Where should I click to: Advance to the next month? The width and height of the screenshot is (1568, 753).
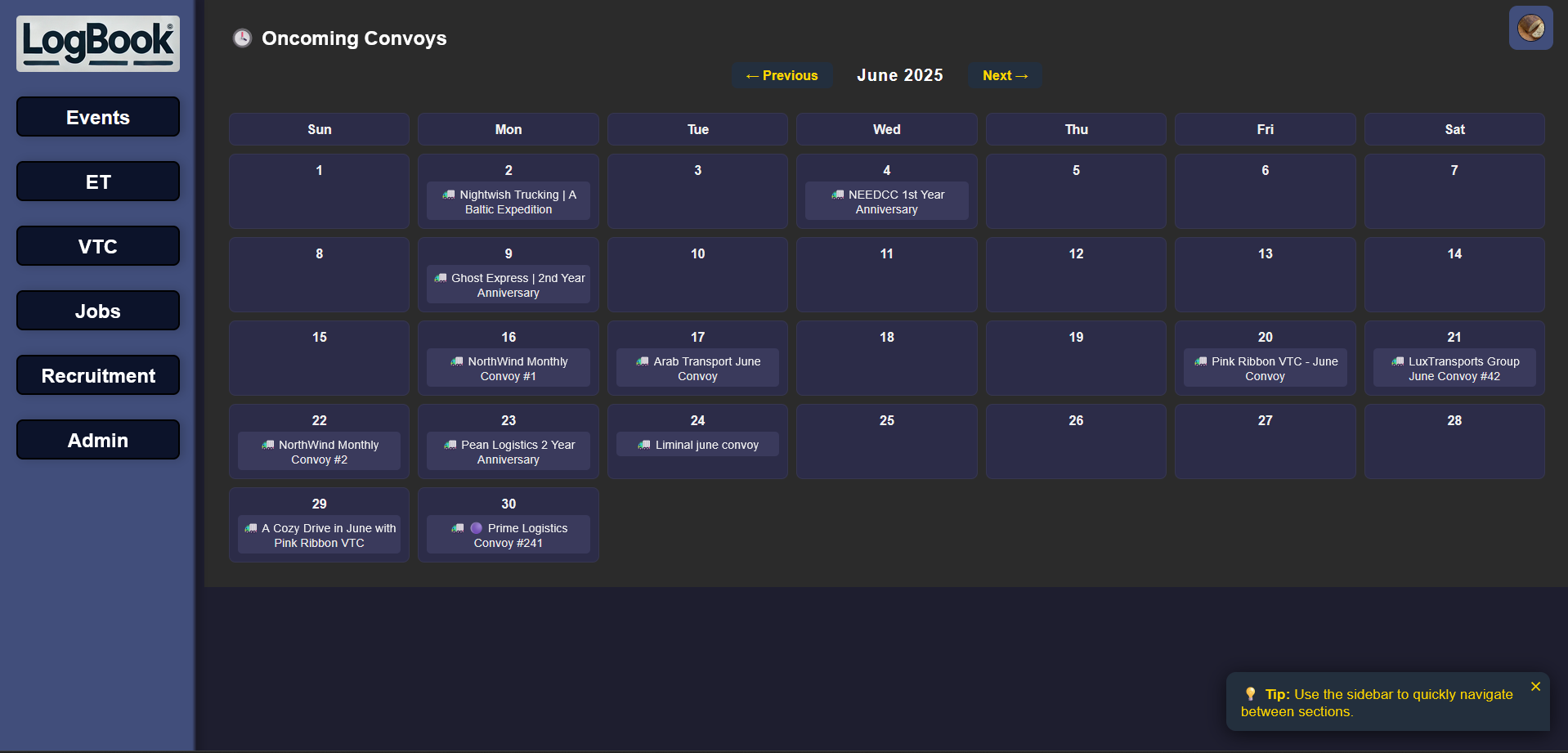(1004, 74)
